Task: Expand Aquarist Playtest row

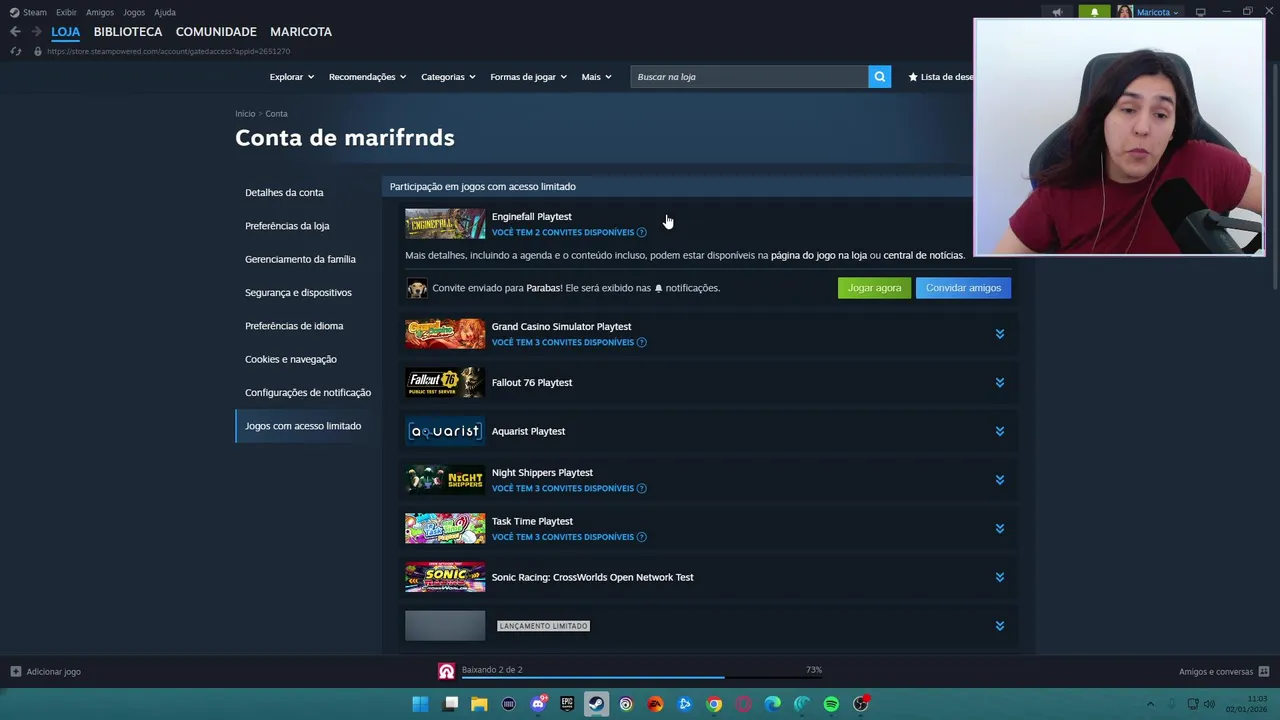Action: tap(999, 431)
